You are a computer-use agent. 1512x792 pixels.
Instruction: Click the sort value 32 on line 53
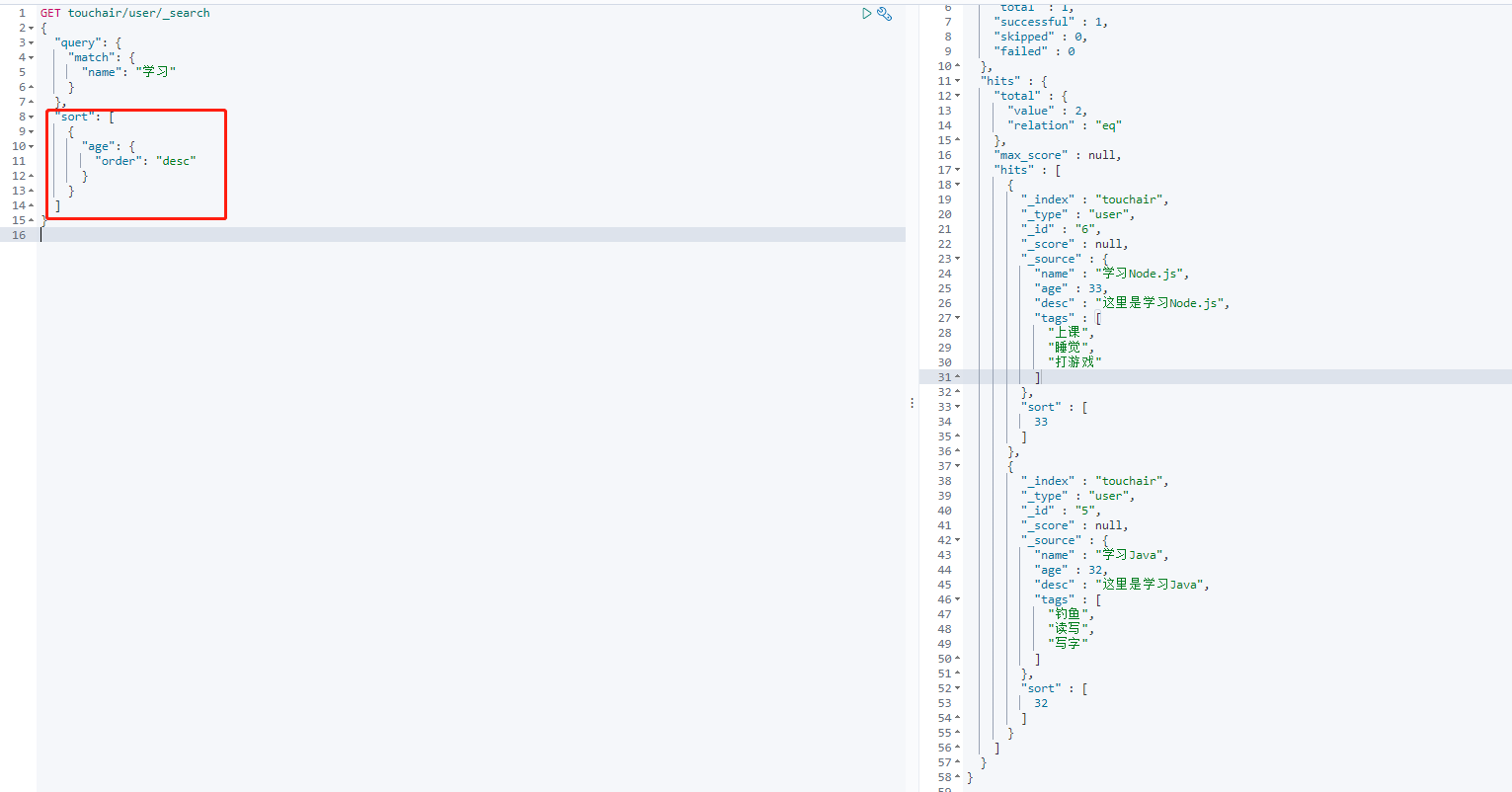point(1041,703)
